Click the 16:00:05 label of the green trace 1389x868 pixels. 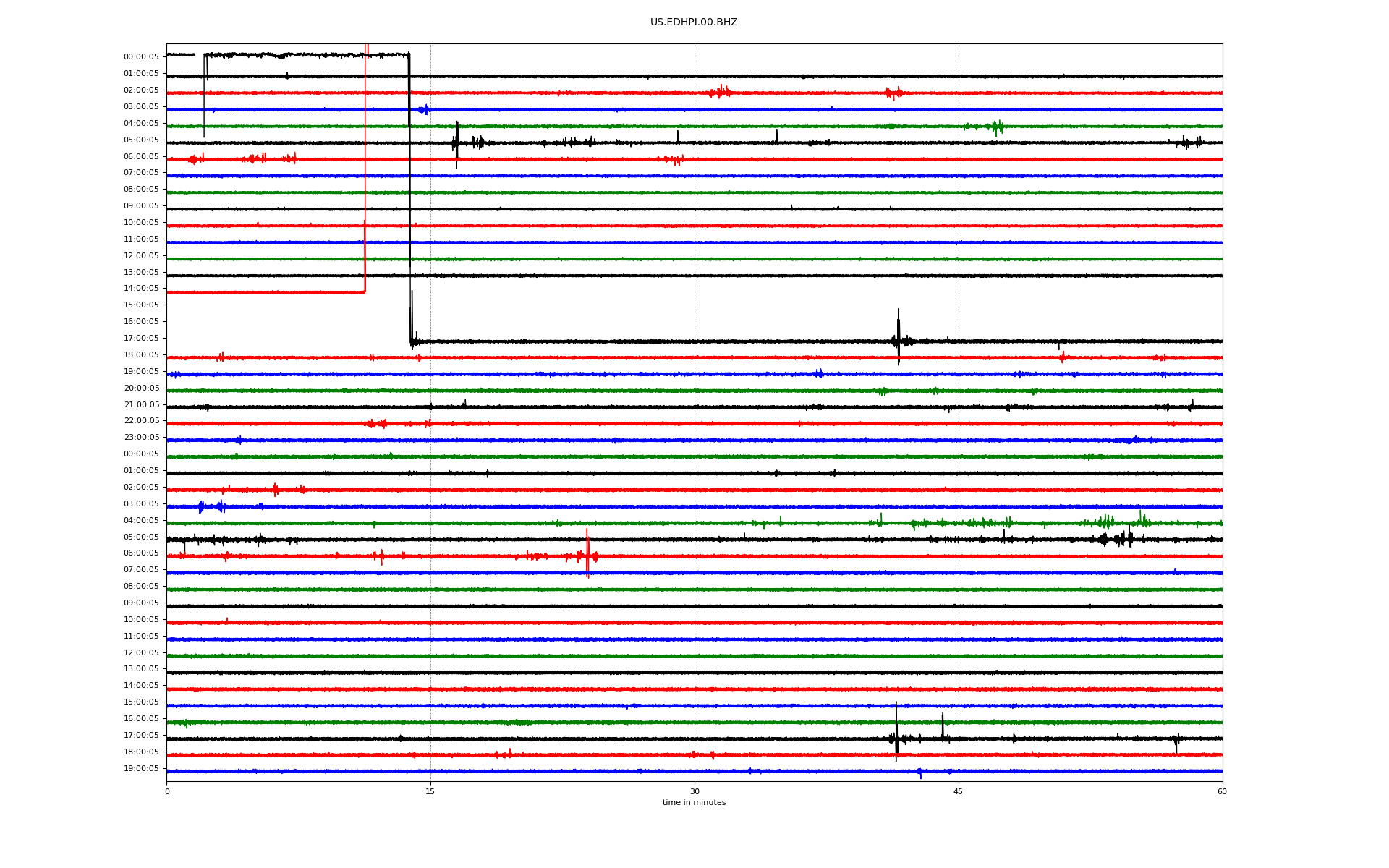point(141,718)
